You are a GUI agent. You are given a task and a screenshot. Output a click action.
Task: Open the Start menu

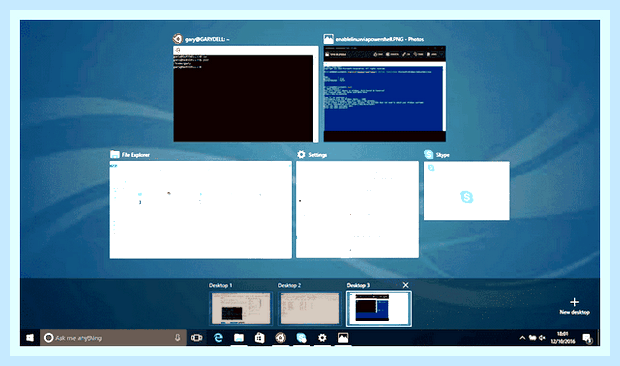coord(30,338)
